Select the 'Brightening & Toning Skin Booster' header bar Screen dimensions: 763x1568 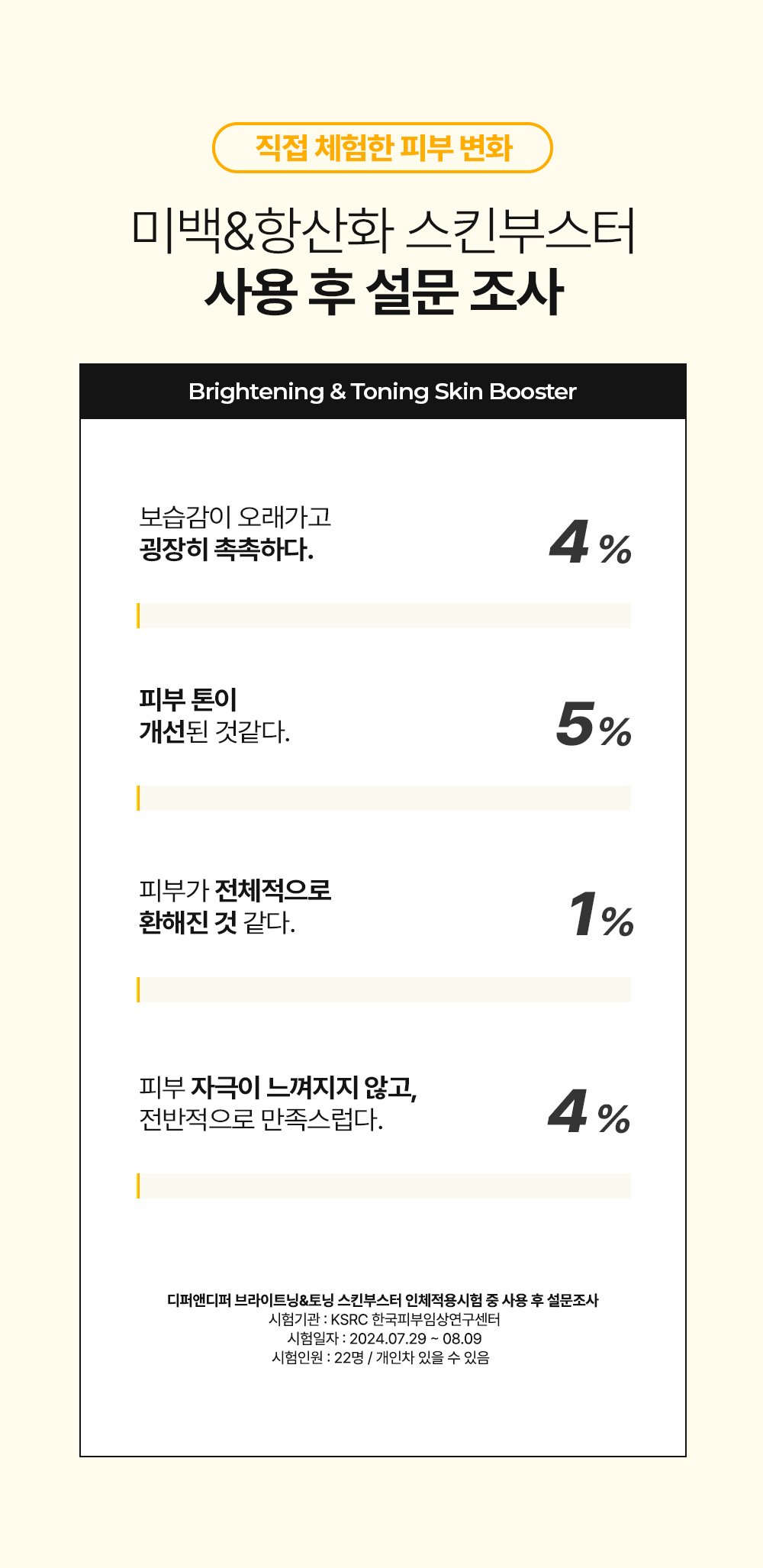382,392
